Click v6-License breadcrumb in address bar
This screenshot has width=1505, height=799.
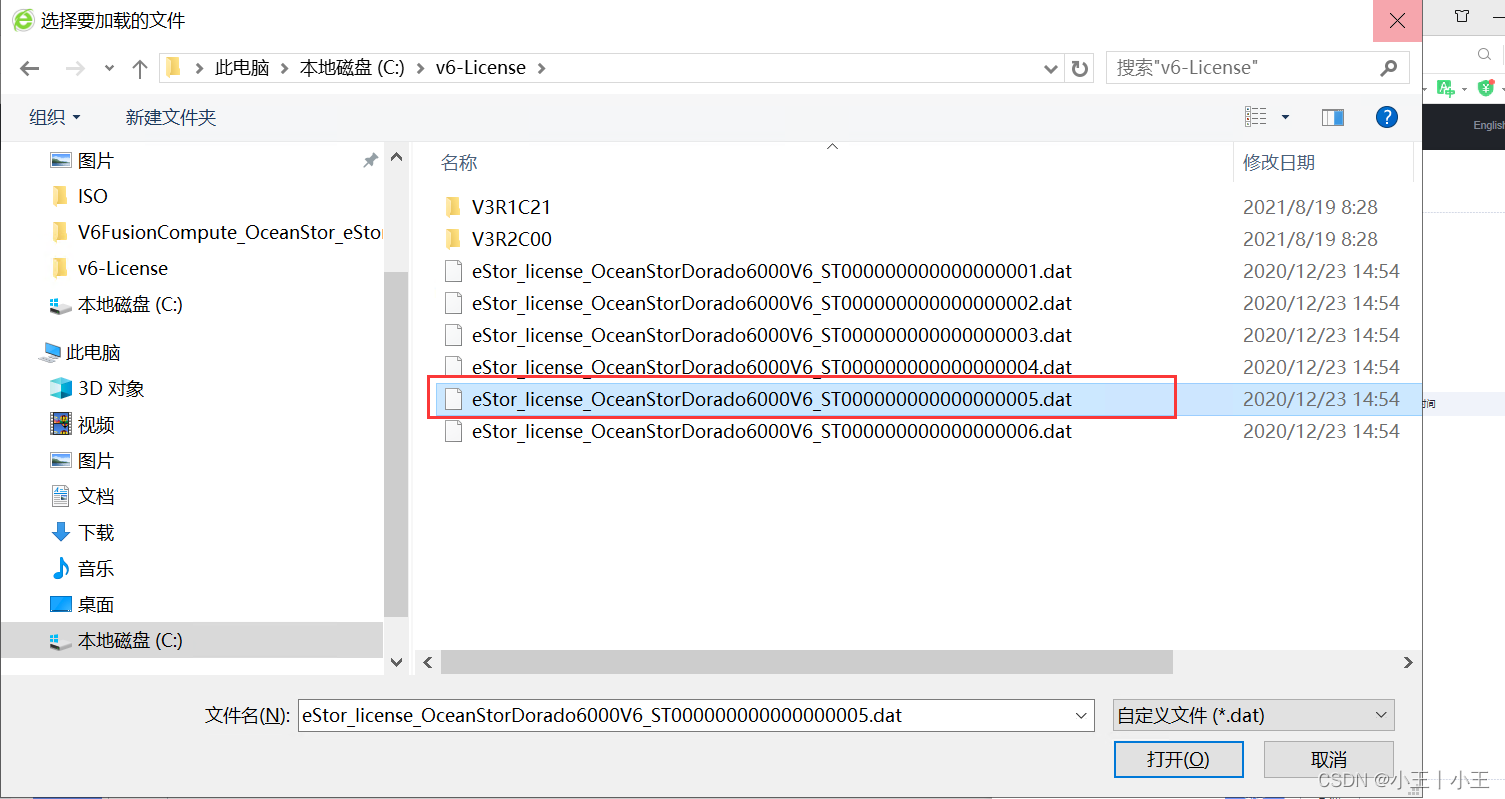click(481, 68)
